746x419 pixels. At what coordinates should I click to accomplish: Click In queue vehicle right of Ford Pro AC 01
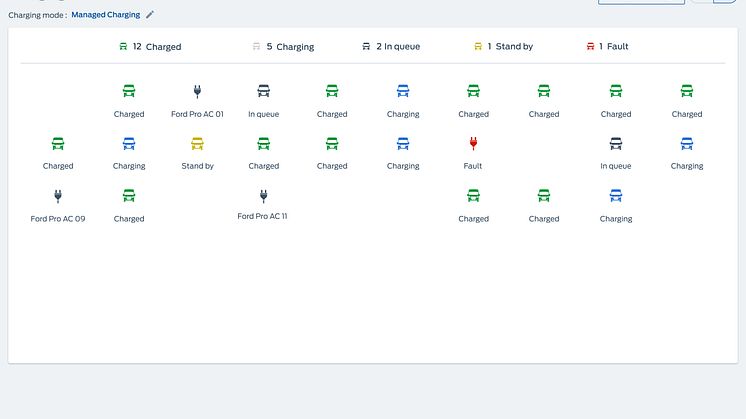[264, 92]
